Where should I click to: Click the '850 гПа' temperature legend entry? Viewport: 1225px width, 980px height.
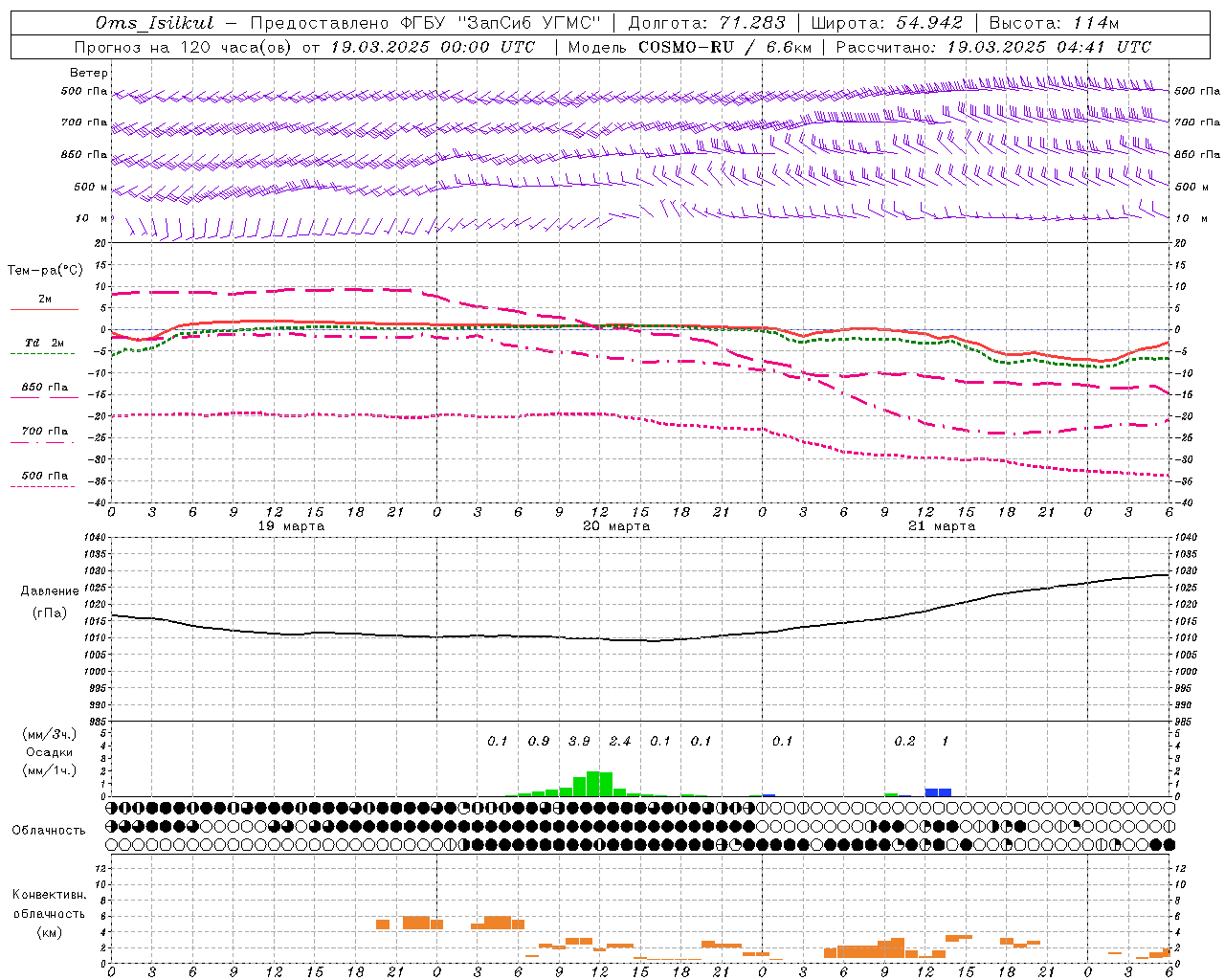(45, 388)
